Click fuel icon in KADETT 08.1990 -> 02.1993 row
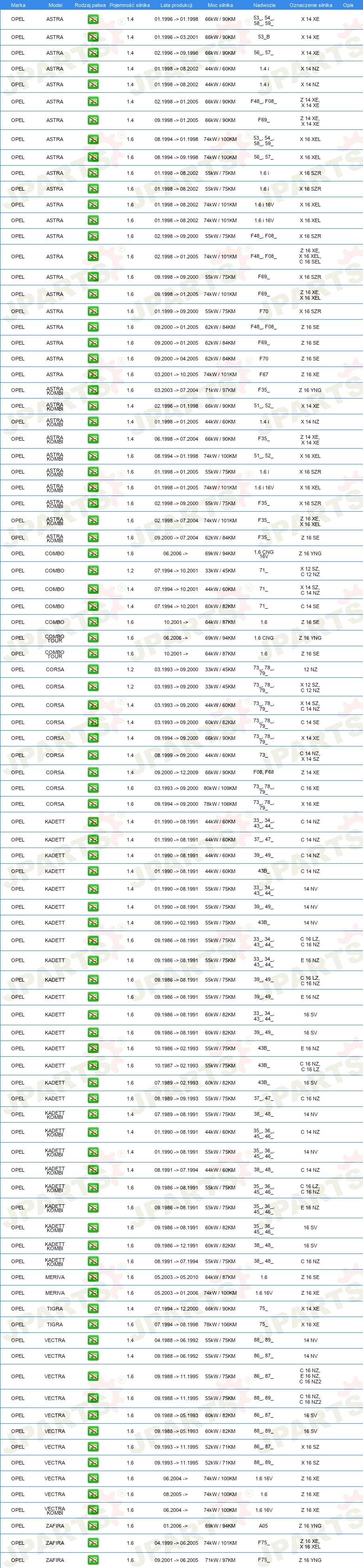The width and height of the screenshot is (363, 1568). pos(93,923)
